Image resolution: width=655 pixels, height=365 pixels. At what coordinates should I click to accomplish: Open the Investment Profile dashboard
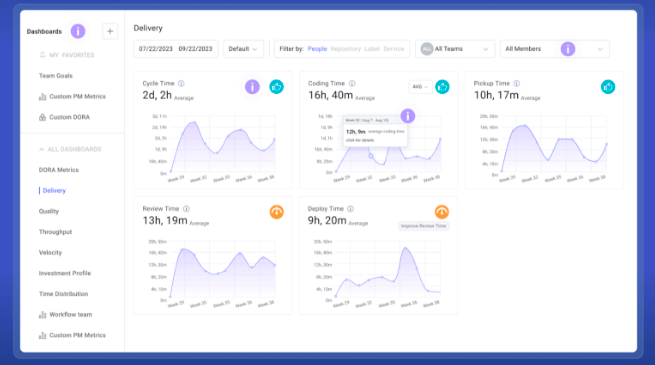pyautogui.click(x=65, y=273)
